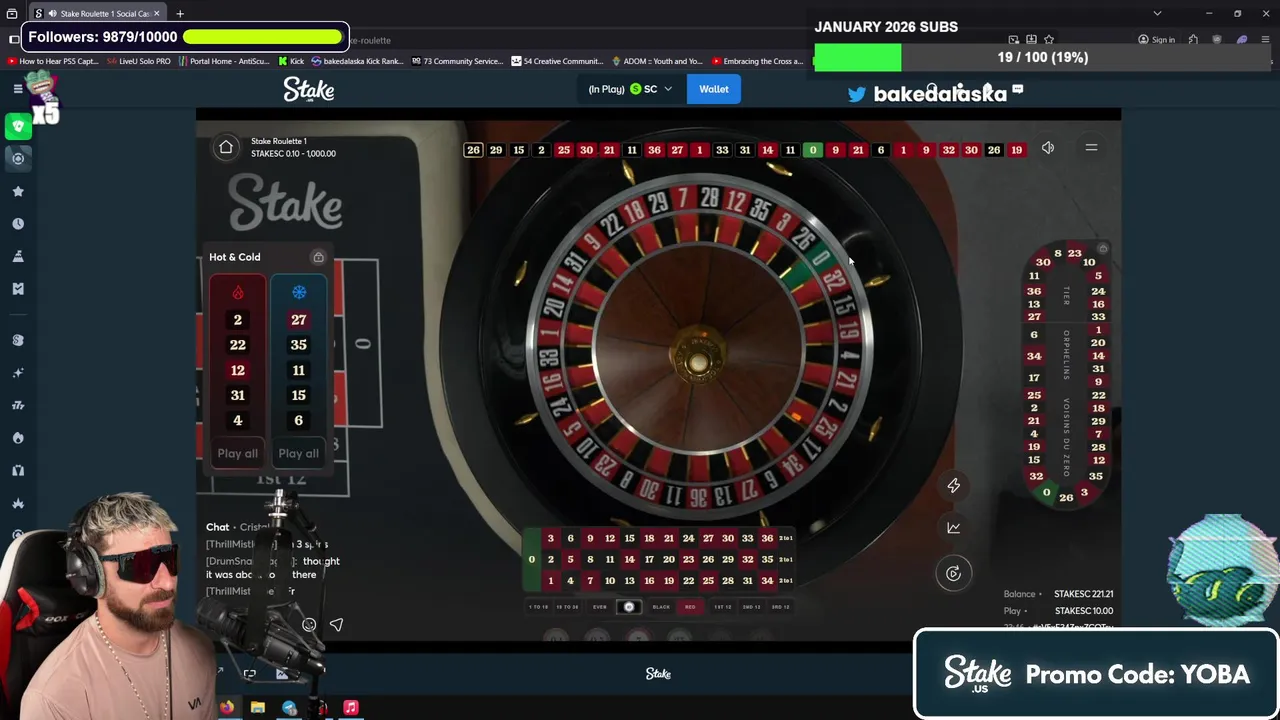Click the home icon in roulette lobby
1280x720 pixels.
point(226,147)
